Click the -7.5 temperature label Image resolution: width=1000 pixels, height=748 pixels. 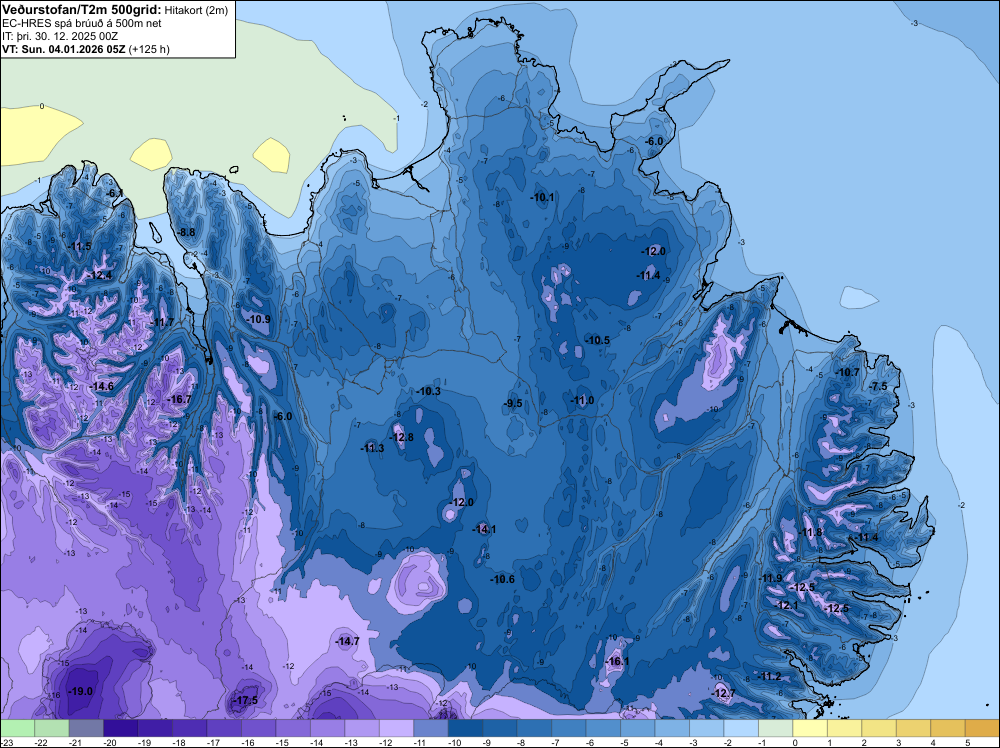(x=878, y=386)
